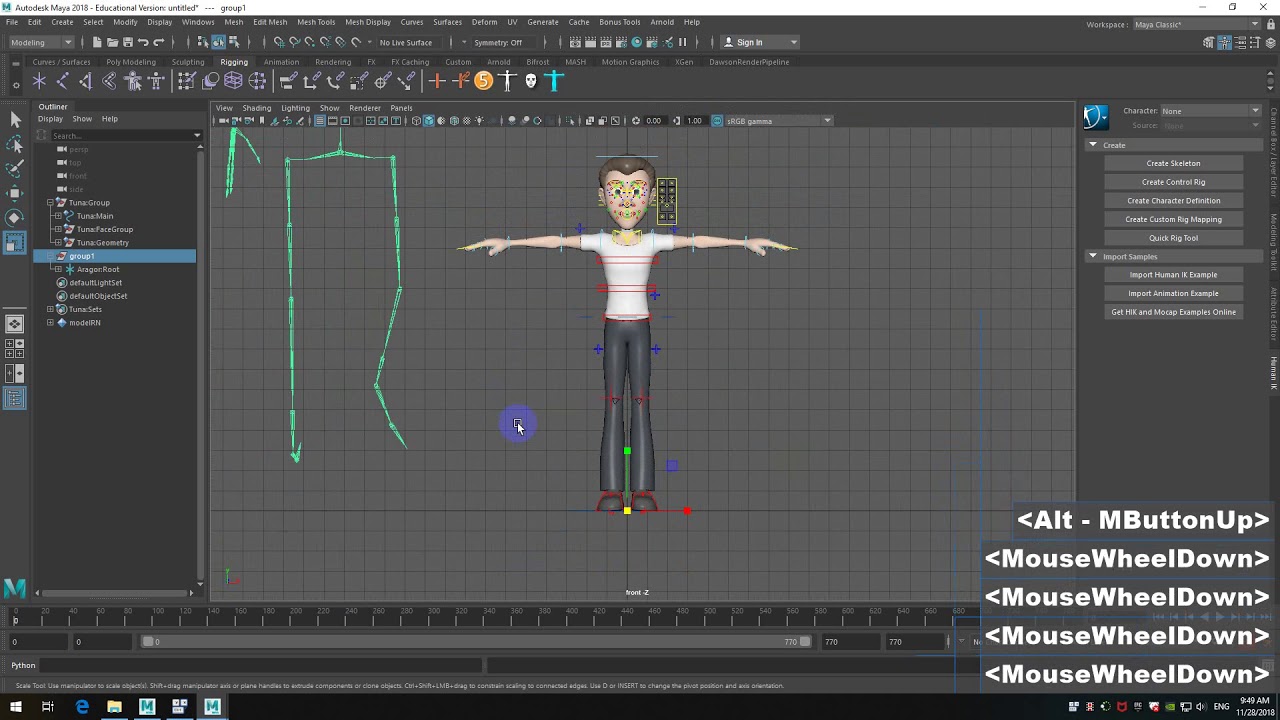Toggle Select by hierarchy mode
The height and width of the screenshot is (720, 1280).
(x=203, y=42)
